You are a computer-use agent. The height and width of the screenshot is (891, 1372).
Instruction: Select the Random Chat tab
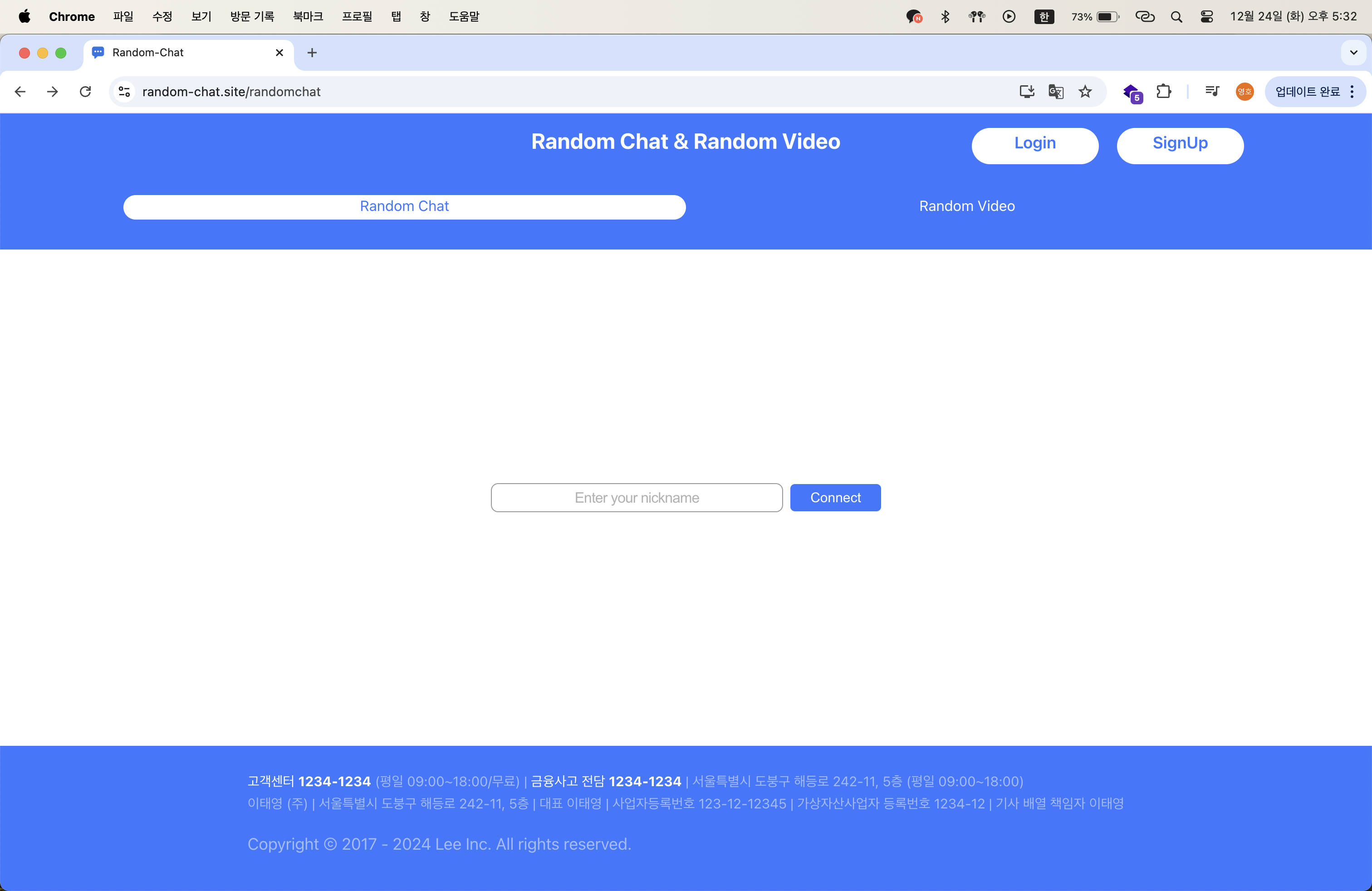(x=405, y=207)
